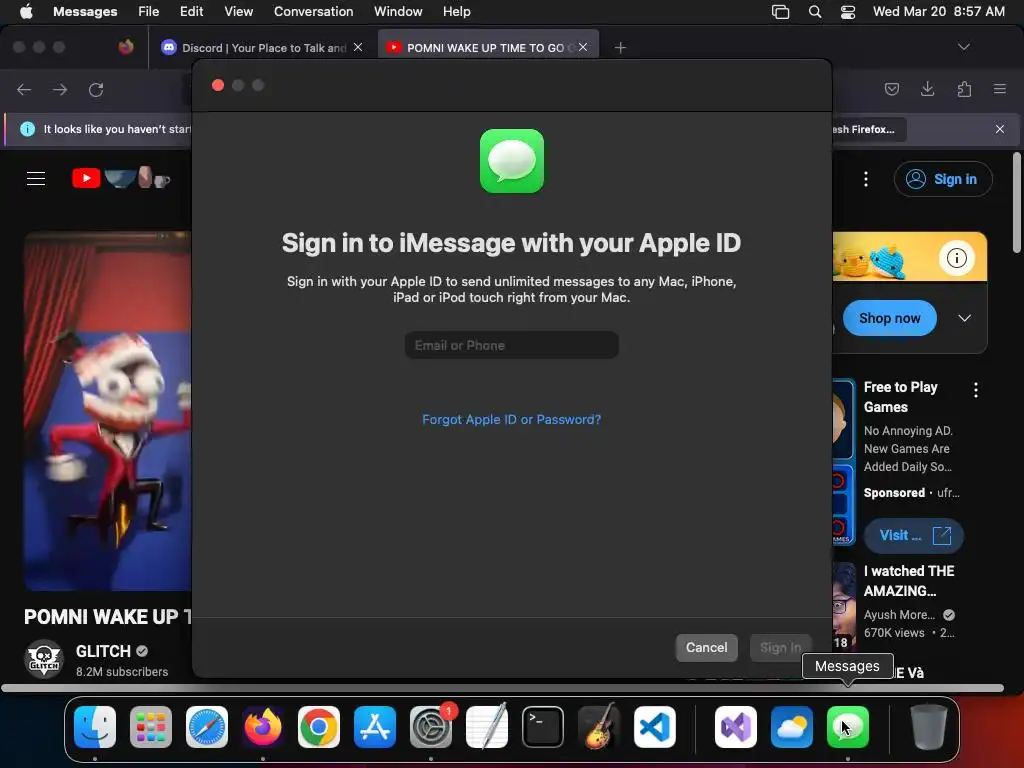Go forward in Firefox

(60, 89)
